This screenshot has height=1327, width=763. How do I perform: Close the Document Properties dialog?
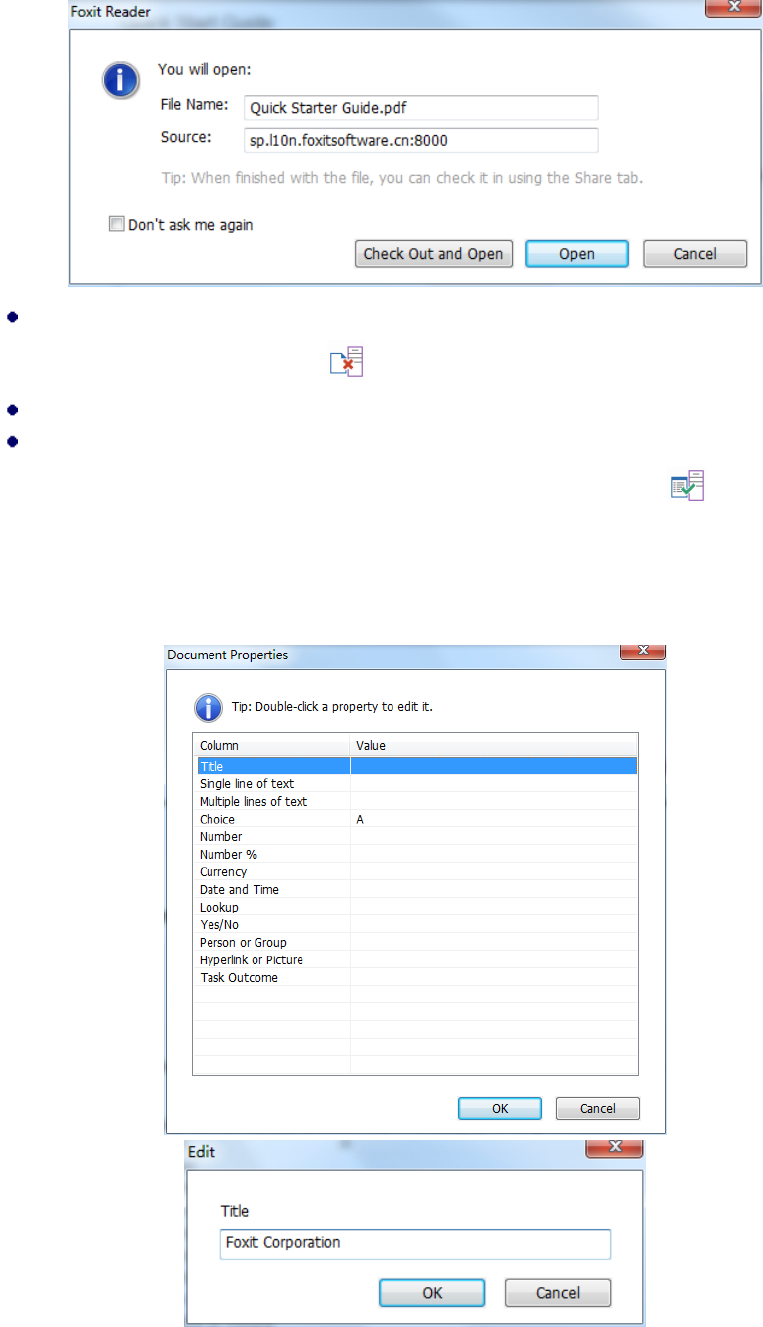[x=643, y=651]
